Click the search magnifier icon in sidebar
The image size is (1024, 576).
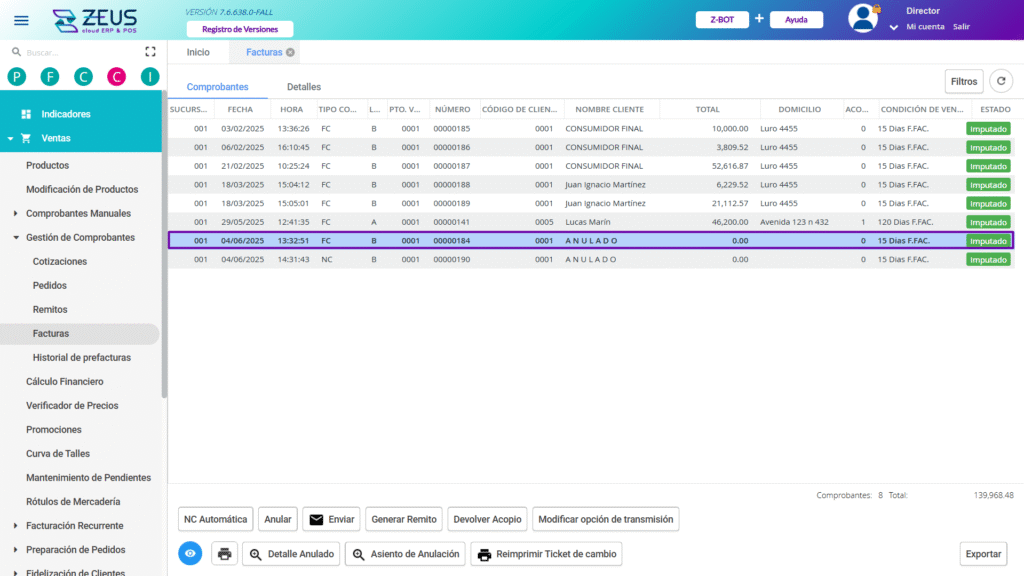[x=16, y=52]
